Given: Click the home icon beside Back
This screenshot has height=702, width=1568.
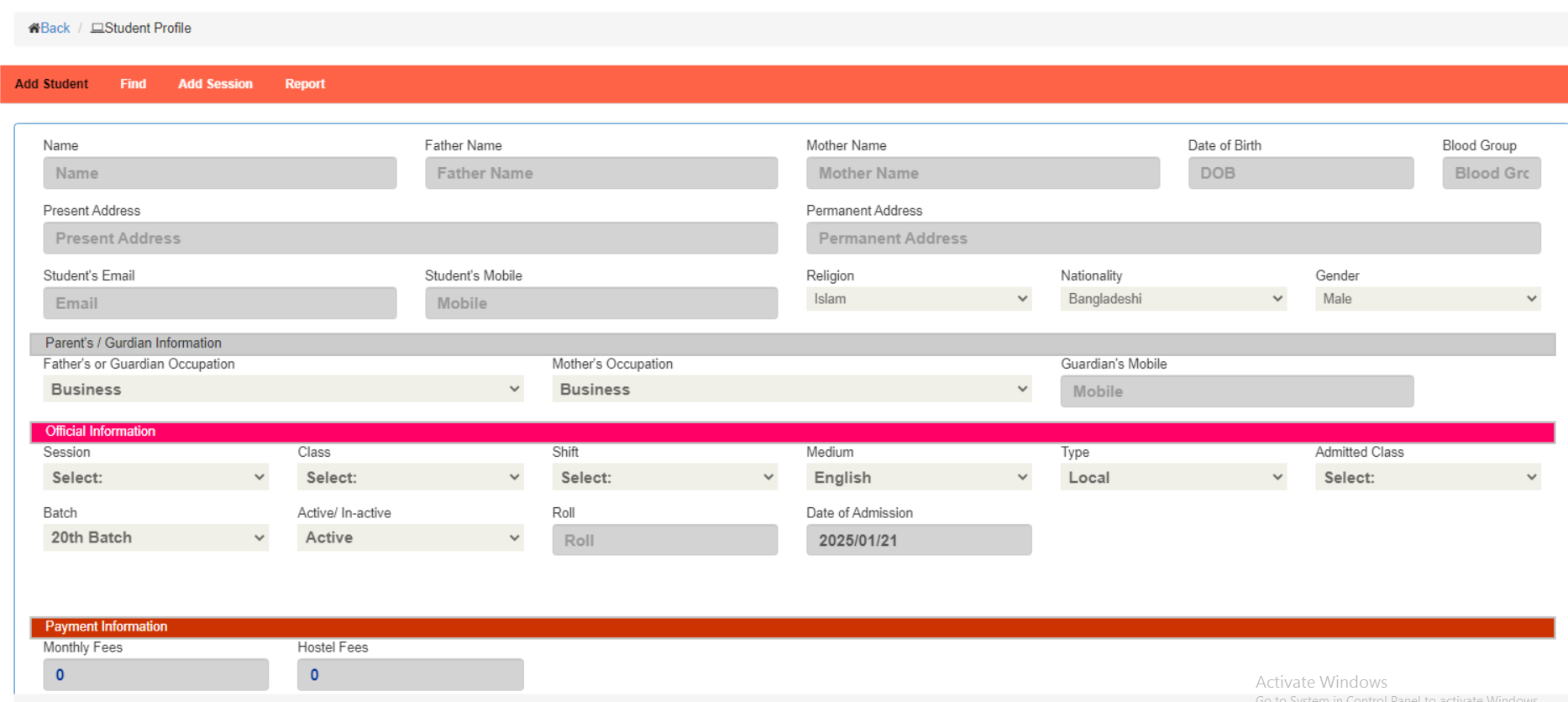Looking at the screenshot, I should point(34,28).
